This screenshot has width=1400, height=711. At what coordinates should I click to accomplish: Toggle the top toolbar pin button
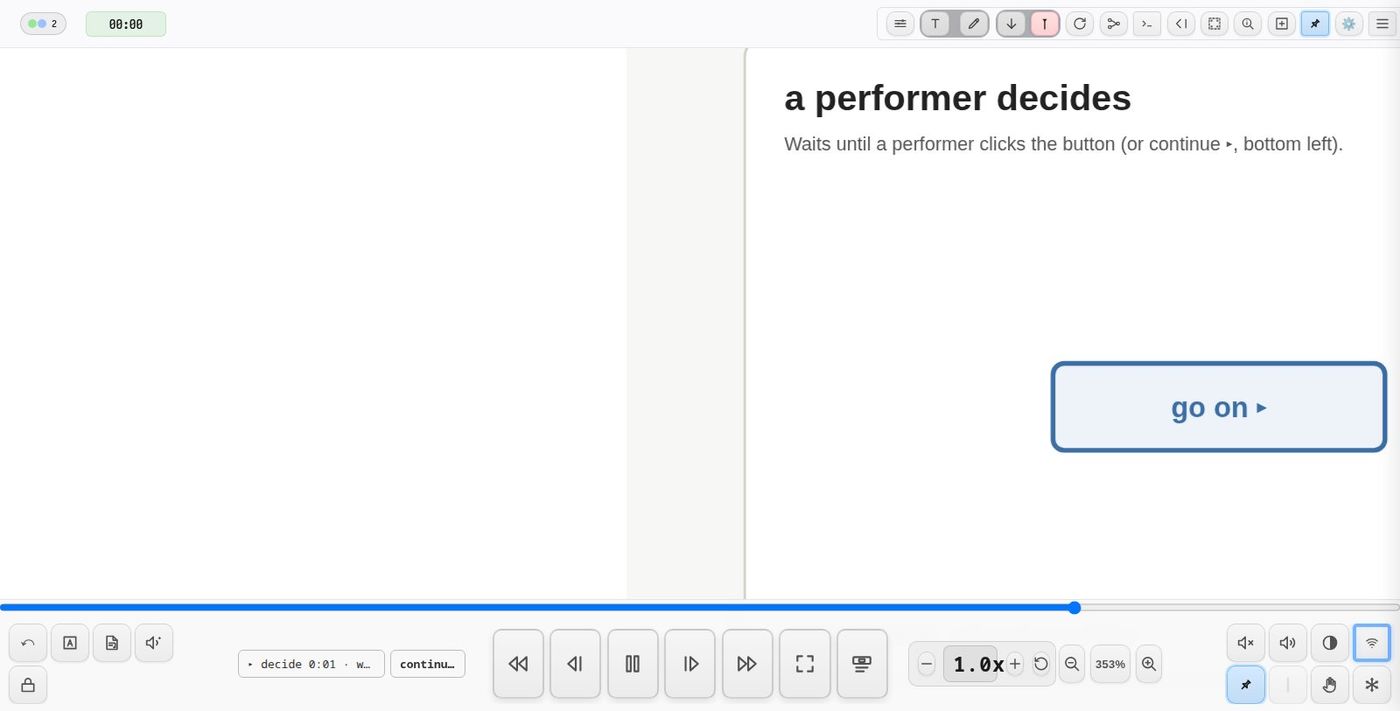coord(1315,23)
